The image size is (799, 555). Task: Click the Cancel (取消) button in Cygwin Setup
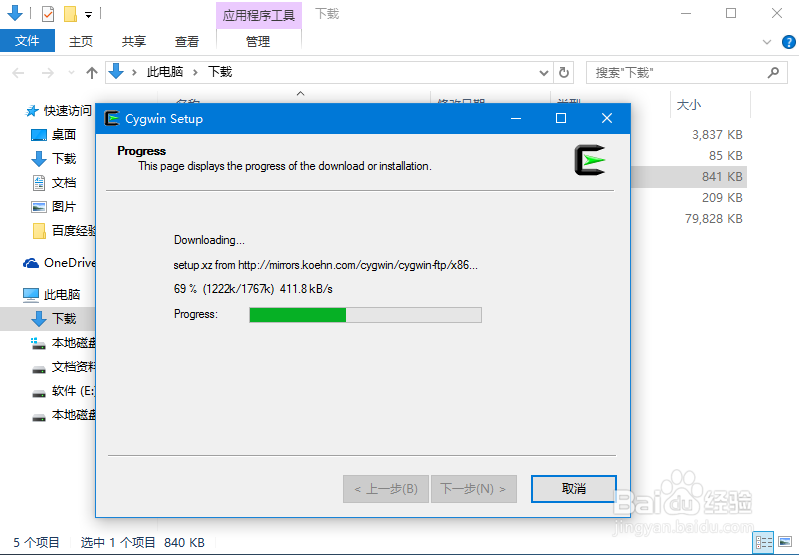pos(573,489)
